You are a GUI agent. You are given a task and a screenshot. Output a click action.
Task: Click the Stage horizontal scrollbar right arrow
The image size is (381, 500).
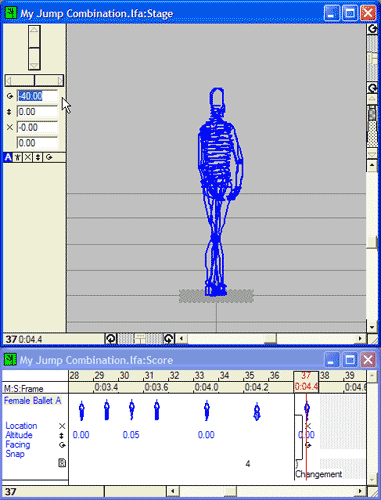click(x=360, y=339)
